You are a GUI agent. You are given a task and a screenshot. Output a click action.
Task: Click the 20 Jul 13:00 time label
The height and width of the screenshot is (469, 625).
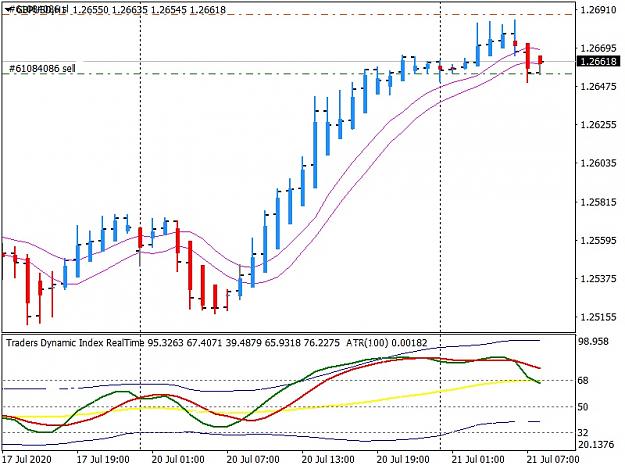[x=328, y=459]
